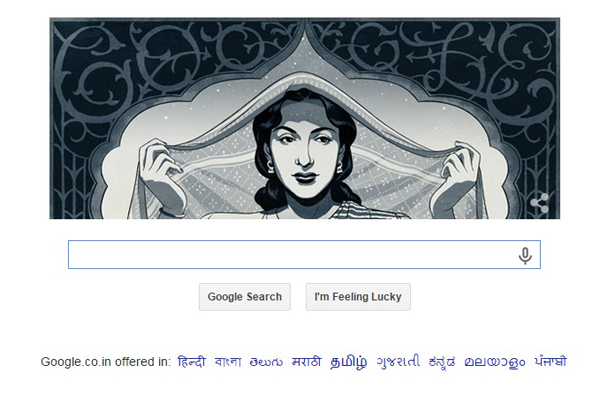
Task: Focus the Google search text box
Action: coord(304,255)
